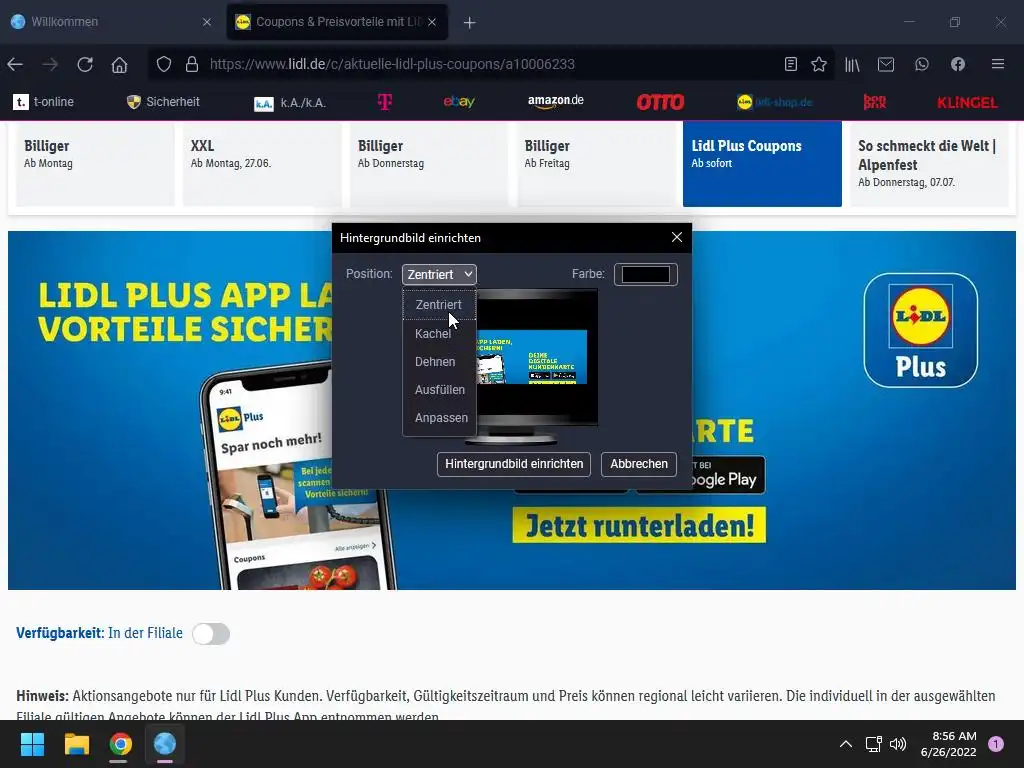1024x768 pixels.
Task: Open network status tray icon
Action: [x=874, y=744]
